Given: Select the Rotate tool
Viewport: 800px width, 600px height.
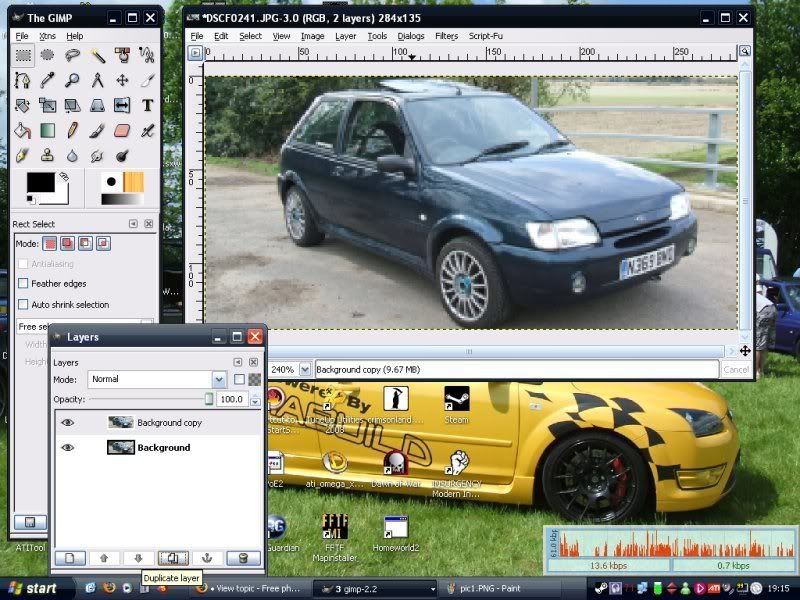Looking at the screenshot, I should 23,105.
